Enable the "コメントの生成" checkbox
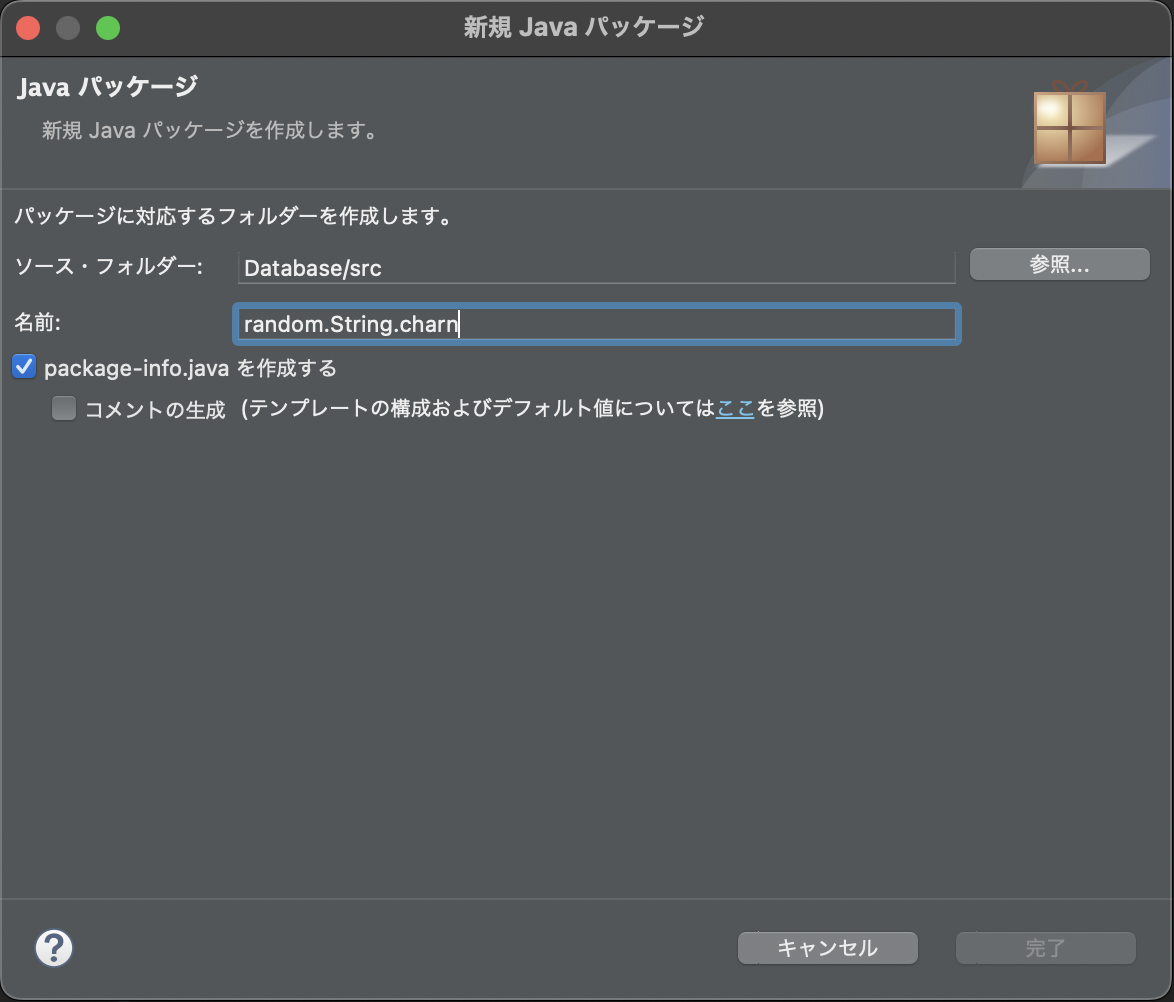This screenshot has width=1174, height=1002. 63,408
